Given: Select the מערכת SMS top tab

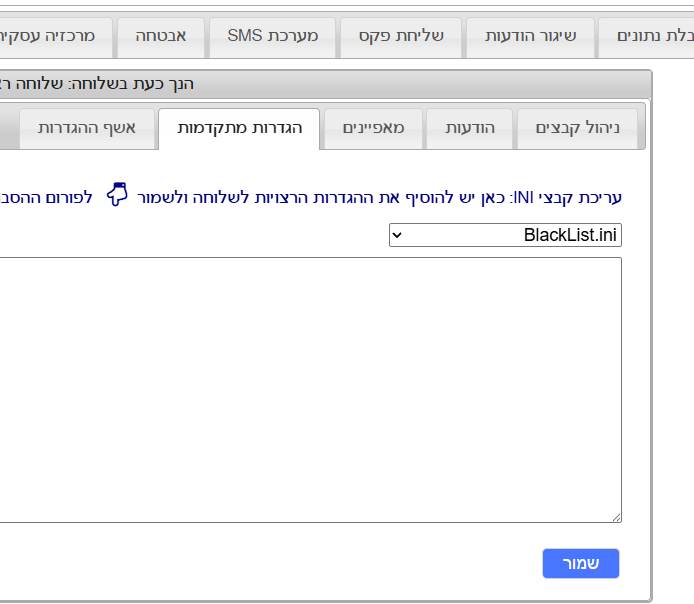Looking at the screenshot, I should 271,36.
